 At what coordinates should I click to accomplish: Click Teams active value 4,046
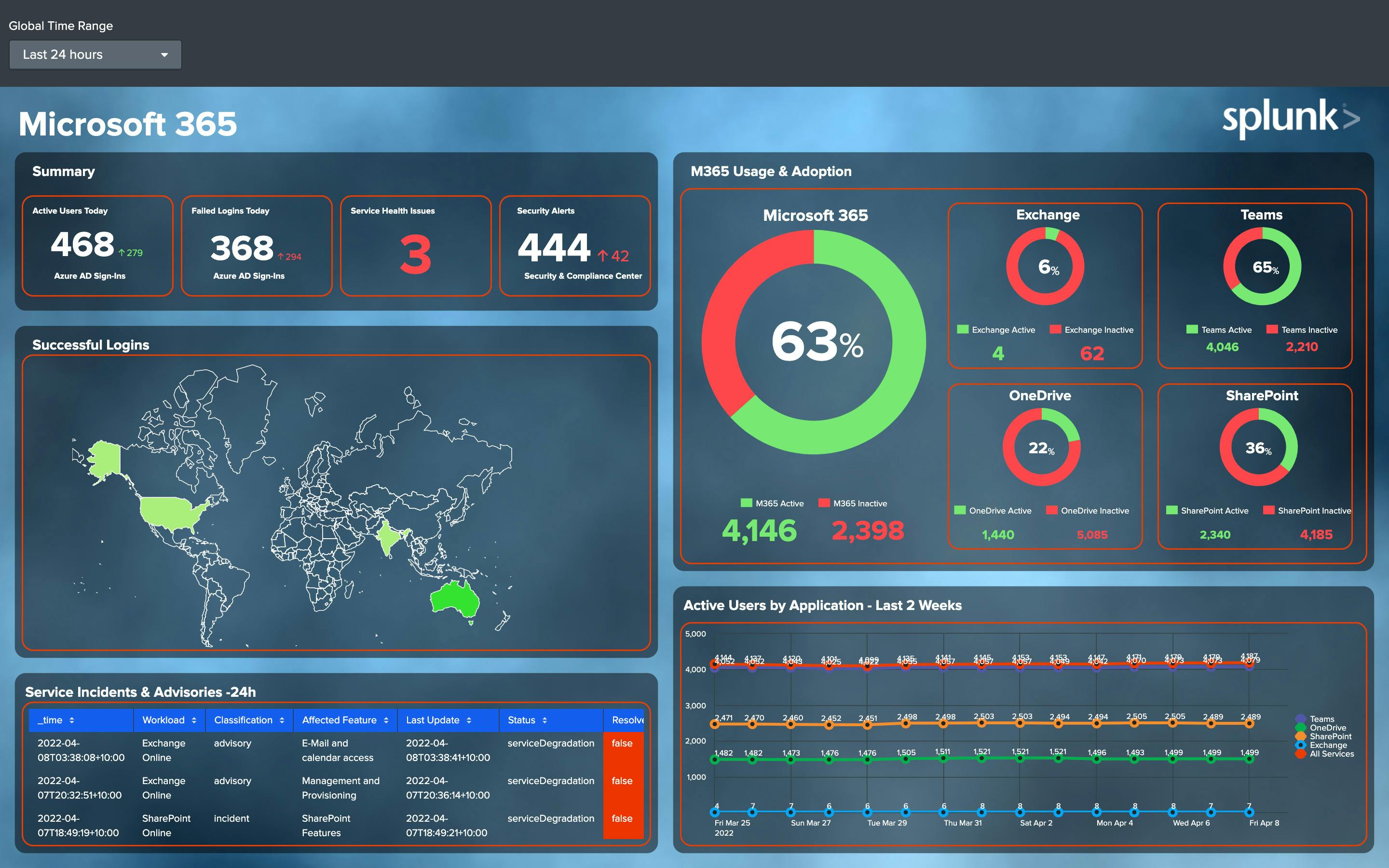(x=1222, y=347)
